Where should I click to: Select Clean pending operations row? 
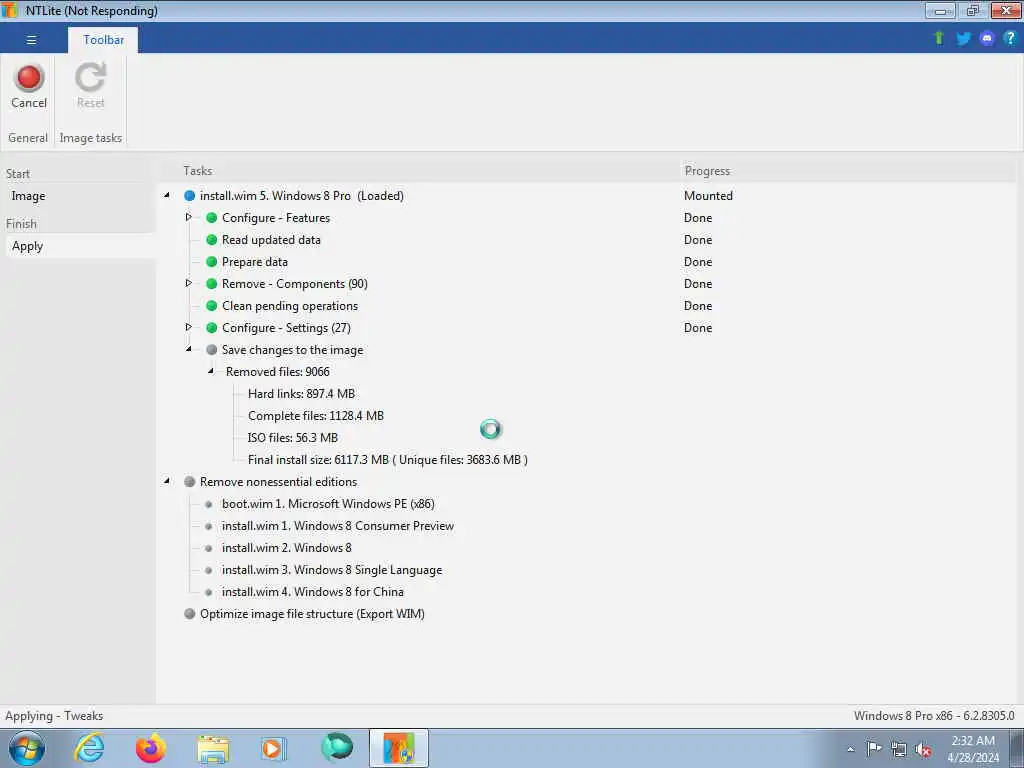pyautogui.click(x=290, y=306)
